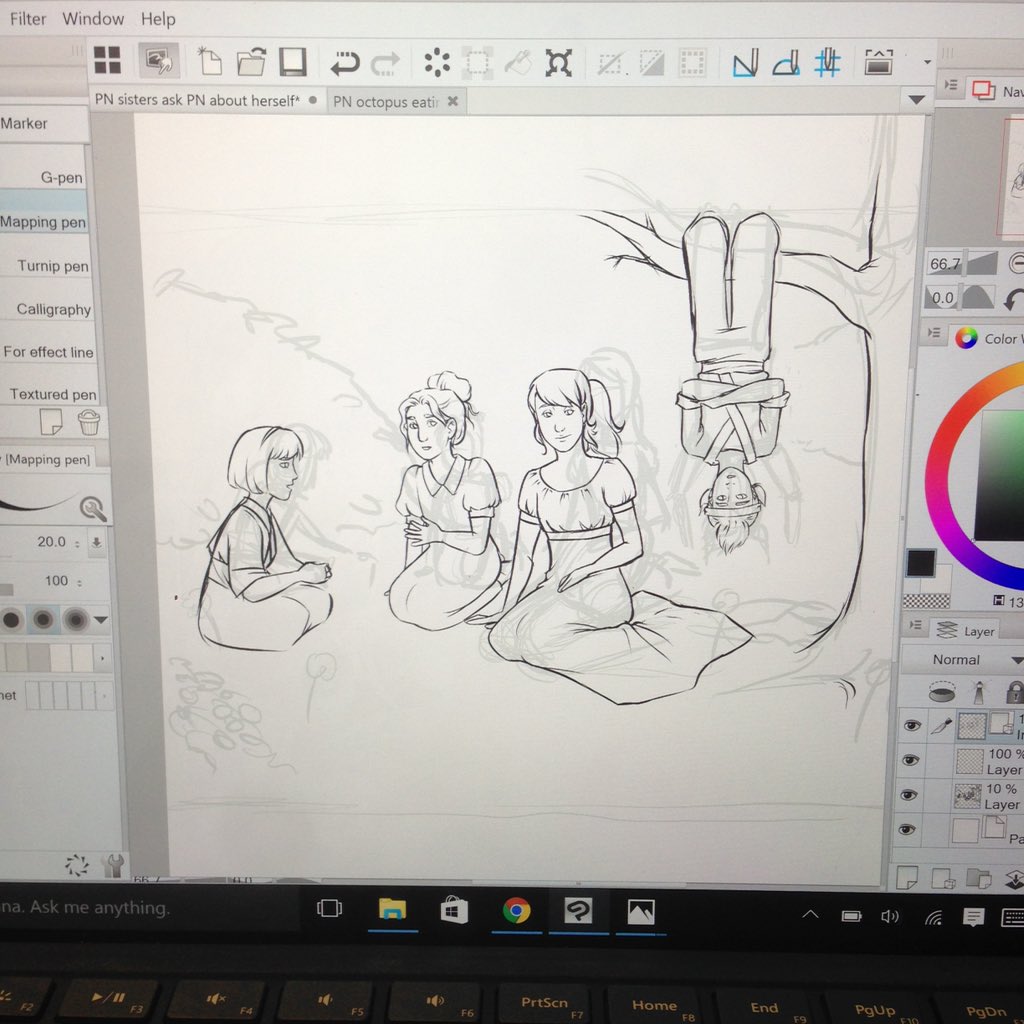Reset tool properties to initial settings
Screen dimensions: 1024x1024
point(76,865)
